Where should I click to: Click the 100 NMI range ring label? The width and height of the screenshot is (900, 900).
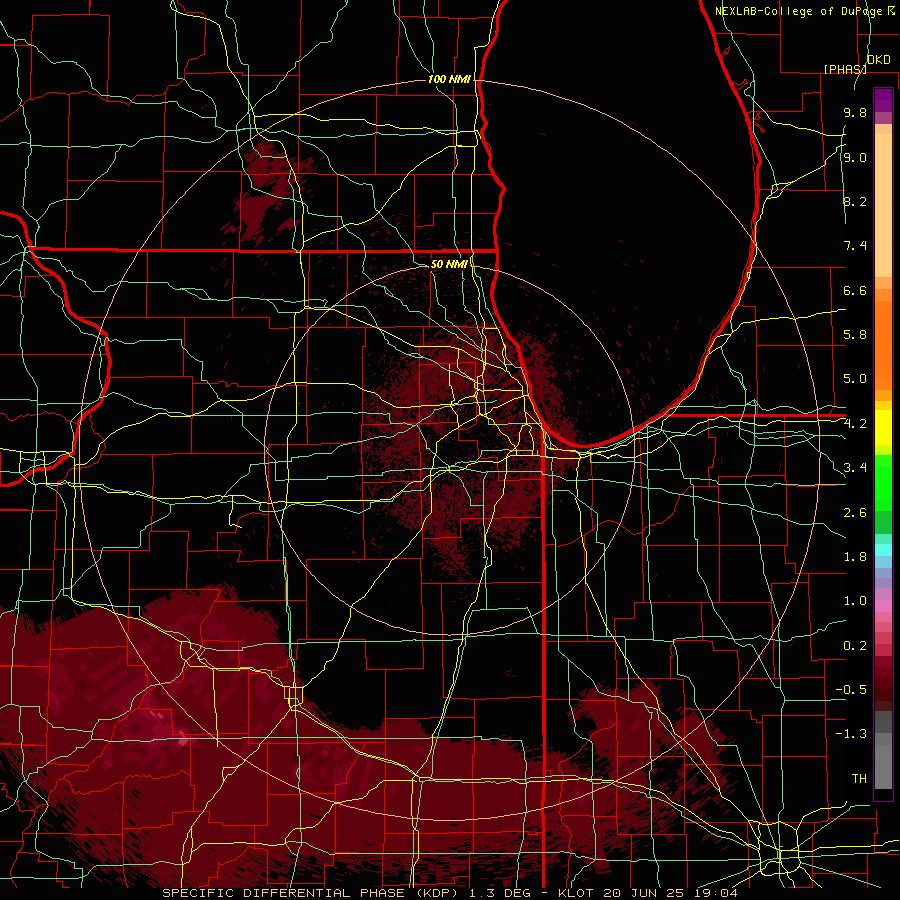[x=449, y=79]
